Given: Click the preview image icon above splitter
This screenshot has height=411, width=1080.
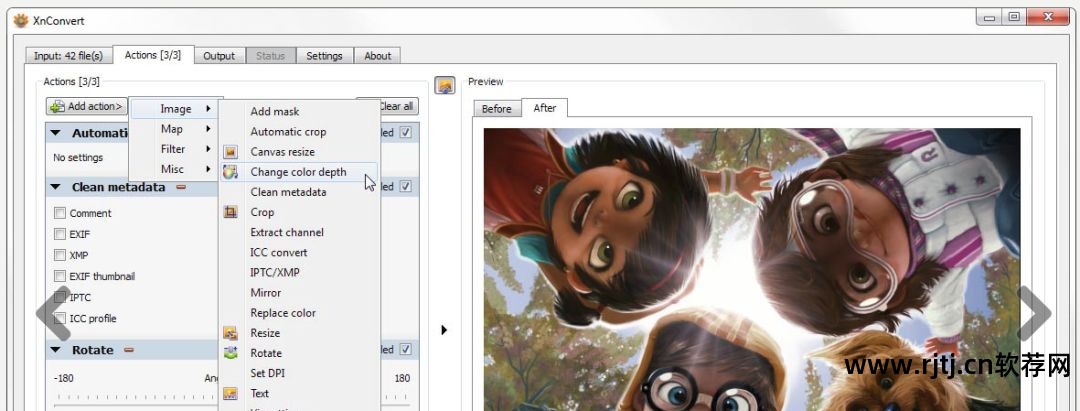Looking at the screenshot, I should [x=445, y=86].
